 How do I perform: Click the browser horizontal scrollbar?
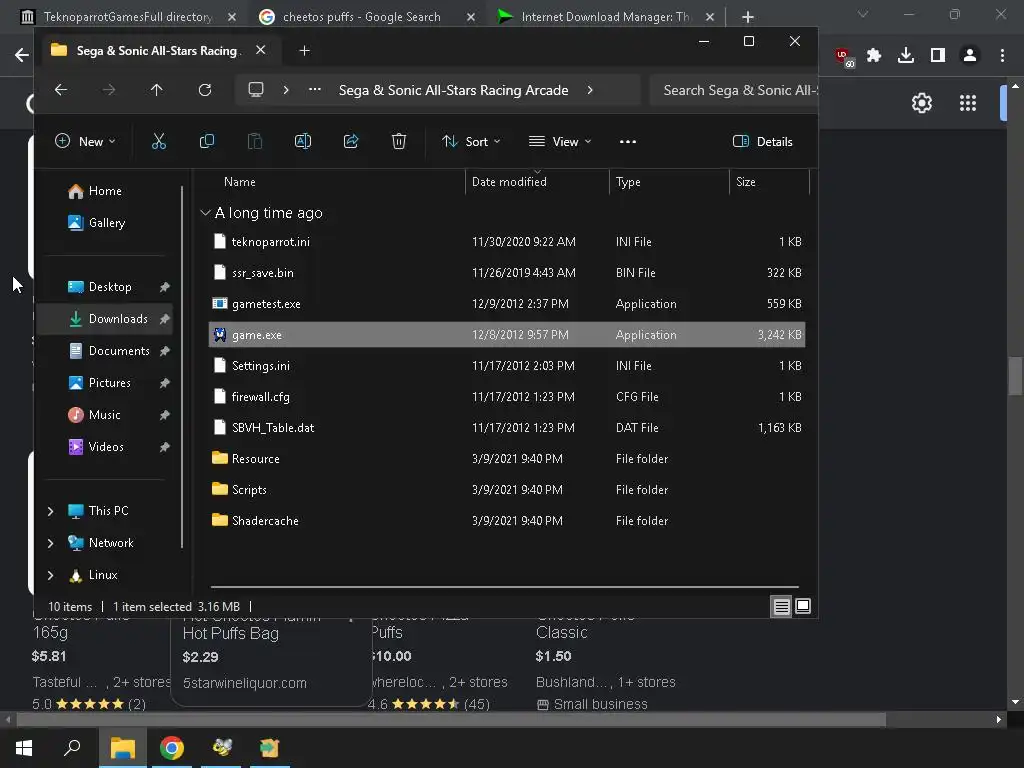pos(451,720)
